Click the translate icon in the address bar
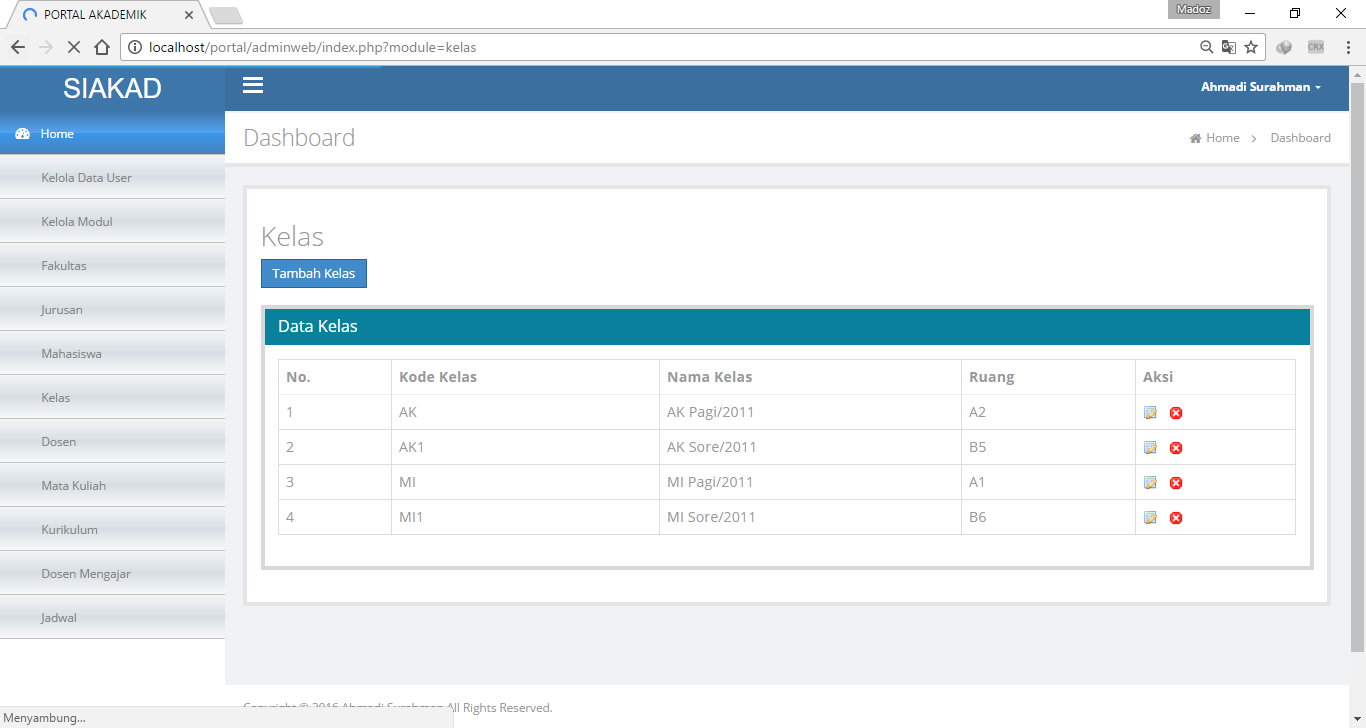The width and height of the screenshot is (1366, 728). coord(1228,46)
